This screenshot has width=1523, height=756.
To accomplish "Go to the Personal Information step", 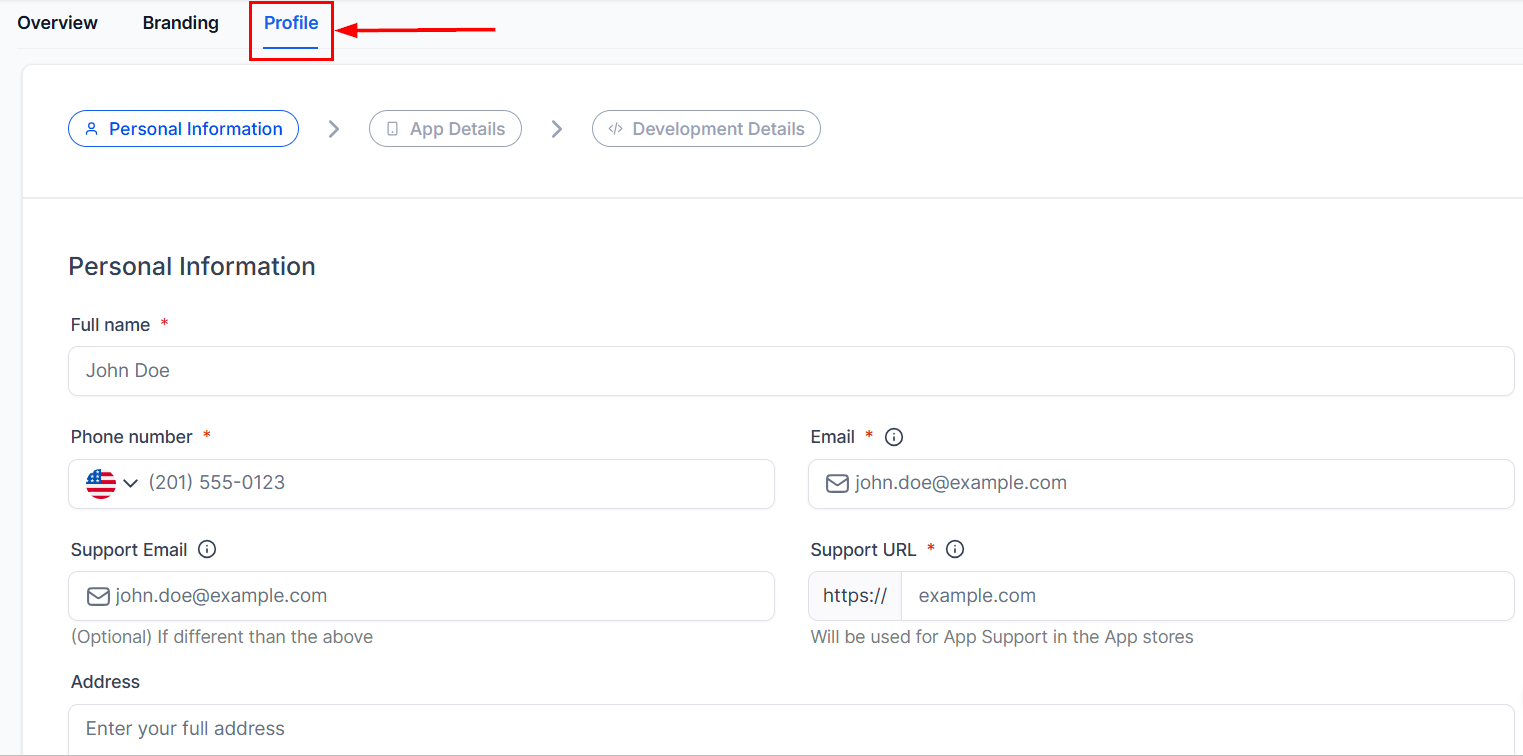I will click(184, 129).
